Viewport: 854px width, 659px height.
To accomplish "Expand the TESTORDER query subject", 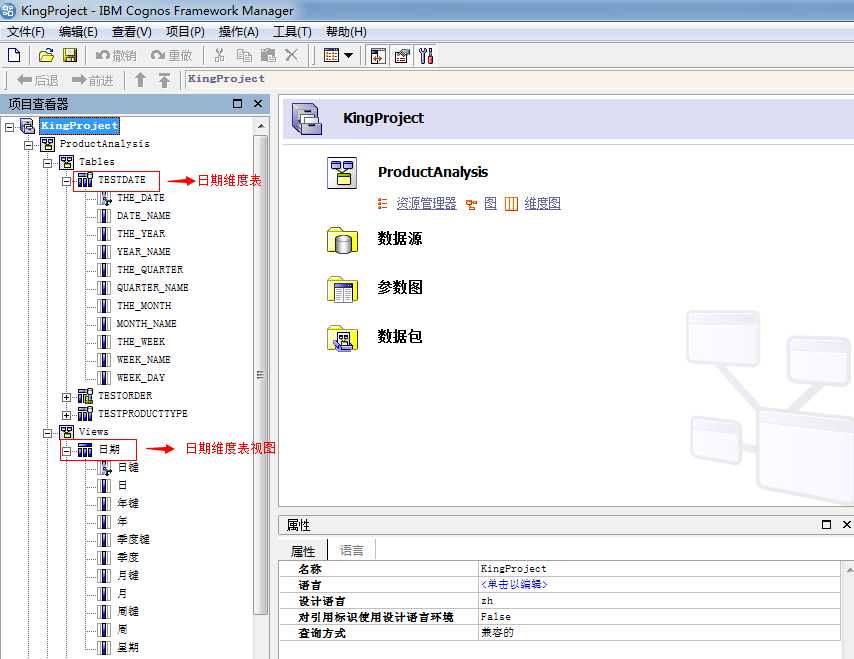I will 66,397.
